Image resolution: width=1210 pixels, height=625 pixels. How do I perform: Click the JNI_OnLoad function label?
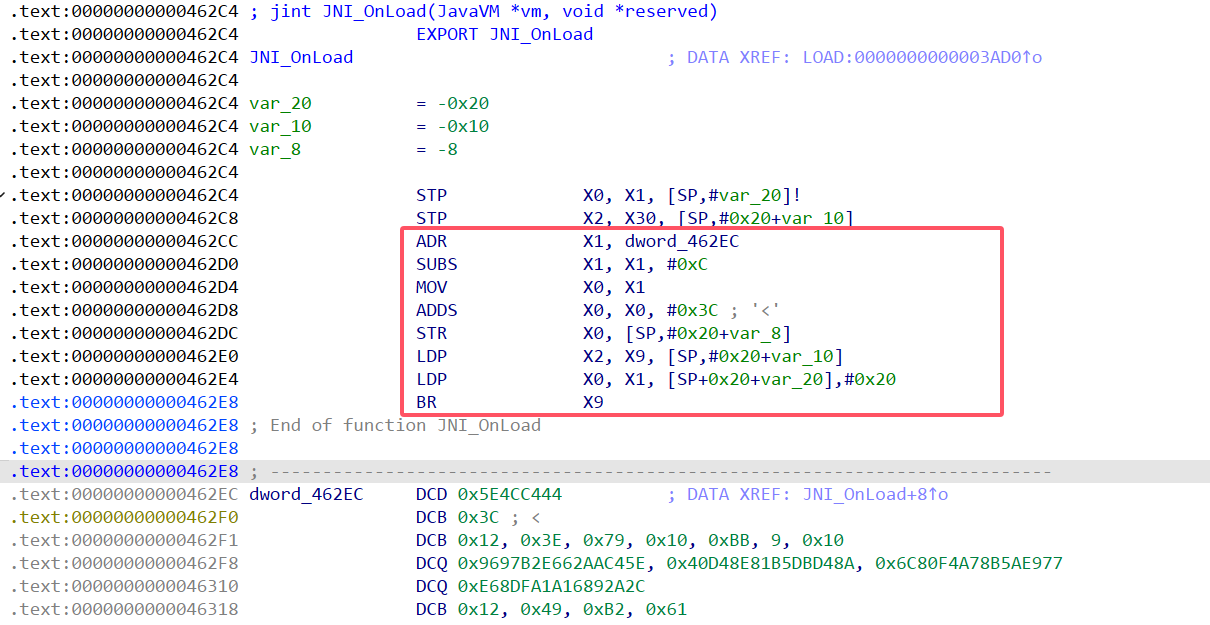301,57
